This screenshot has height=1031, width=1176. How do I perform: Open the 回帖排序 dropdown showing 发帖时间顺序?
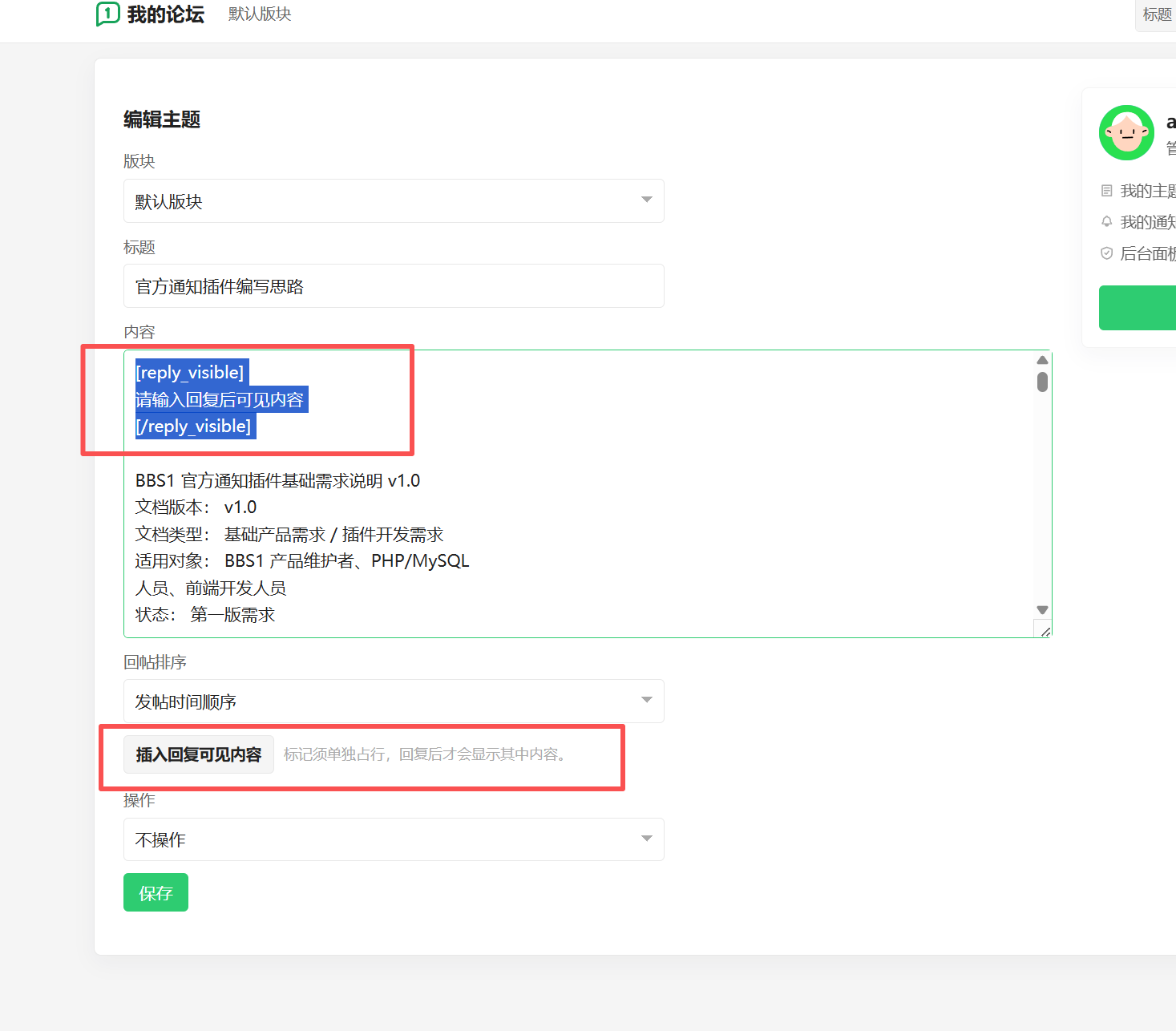click(394, 701)
